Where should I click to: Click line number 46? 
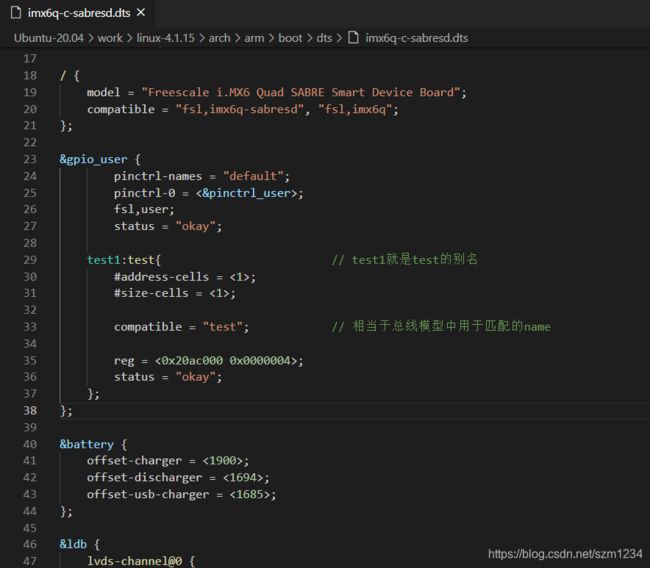(30, 544)
